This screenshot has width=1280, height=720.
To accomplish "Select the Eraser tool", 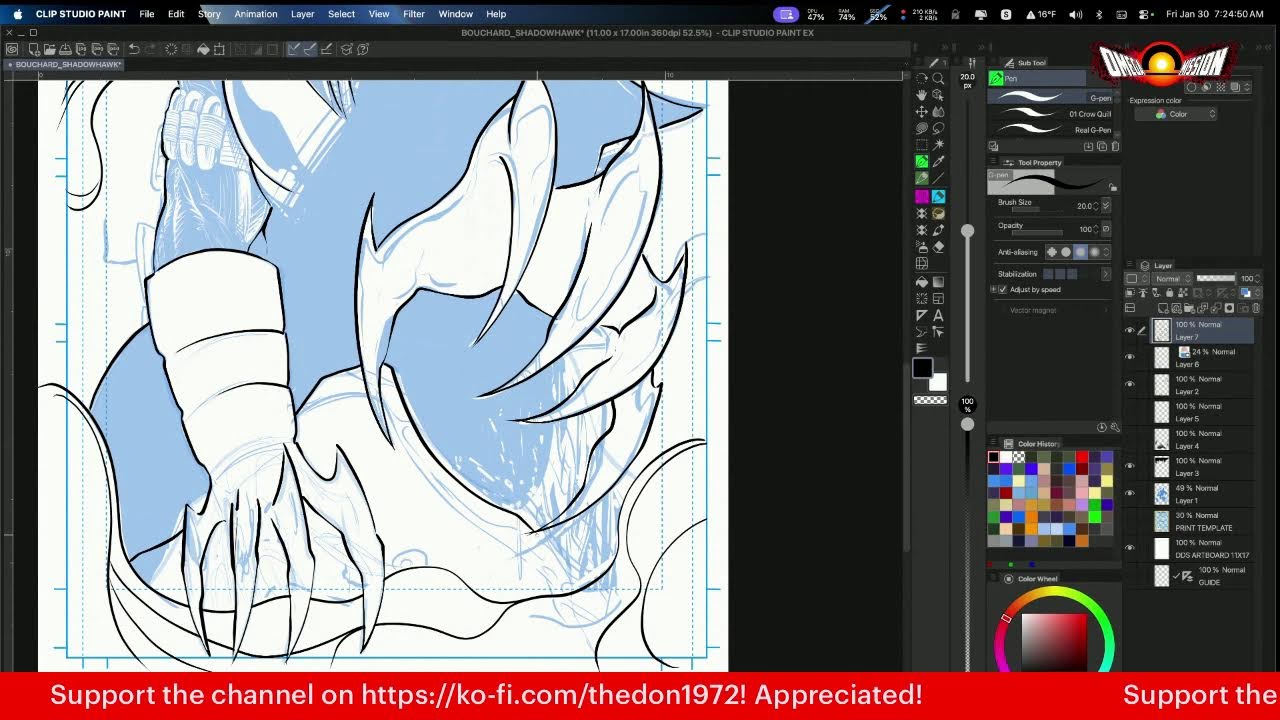I will coord(938,245).
